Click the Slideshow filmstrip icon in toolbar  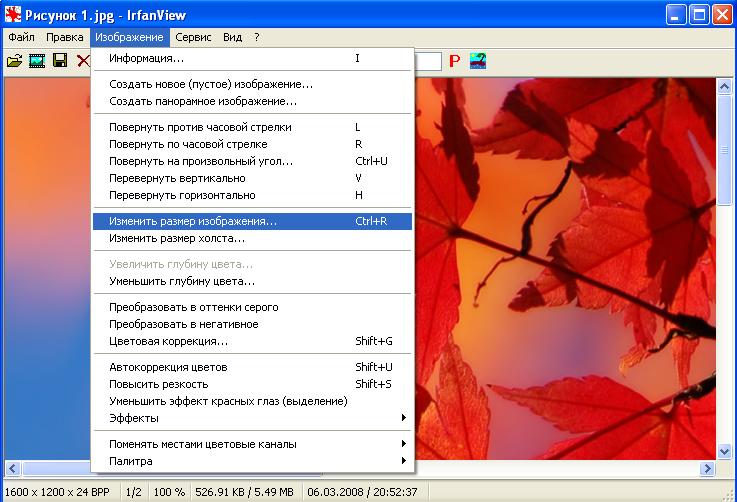click(37, 61)
